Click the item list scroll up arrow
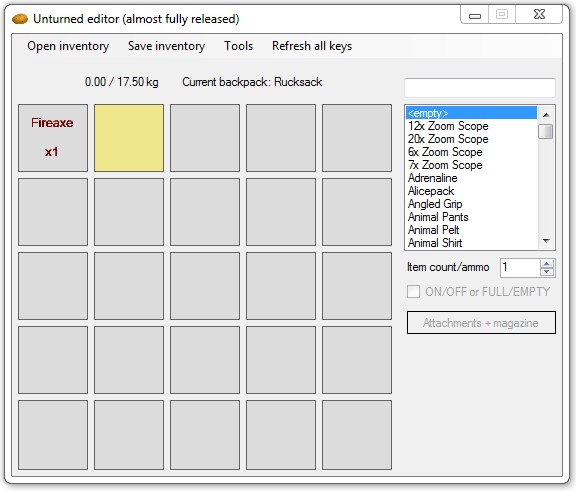The height and width of the screenshot is (491, 576). tap(546, 115)
